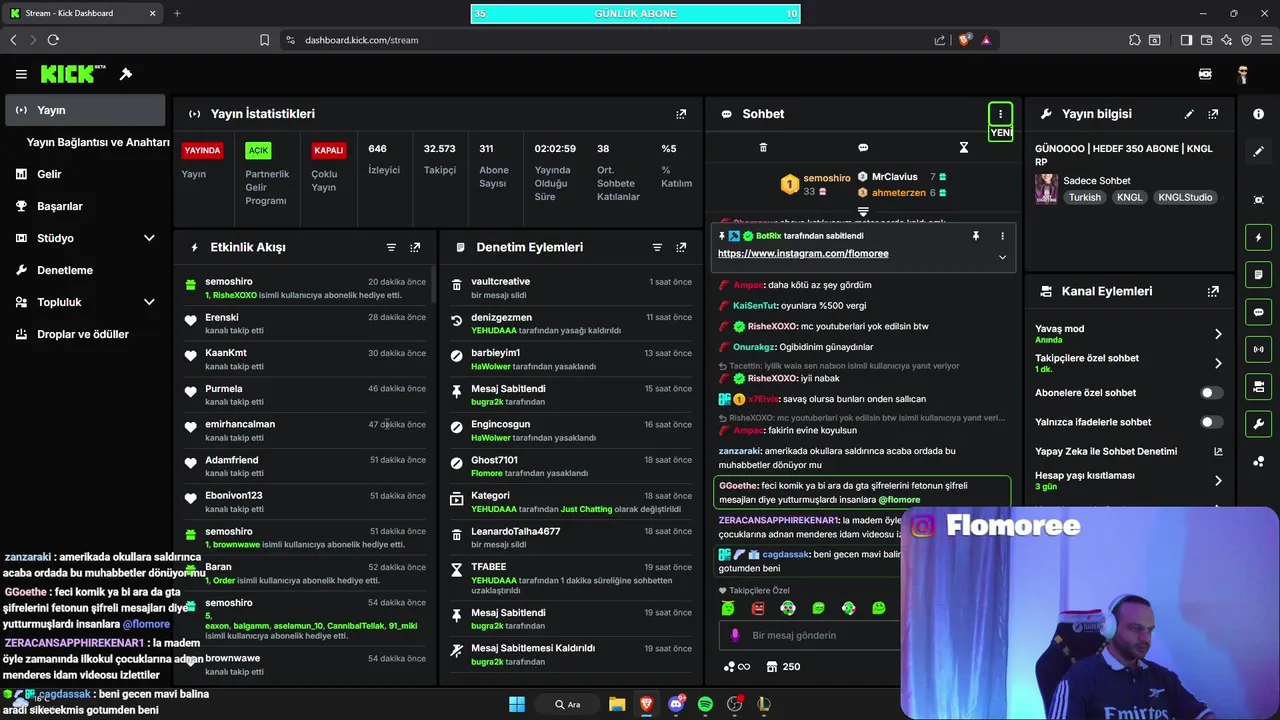
Task: Edit stream info with the pencil in Yayın bilgisi
Action: pos(1189,114)
